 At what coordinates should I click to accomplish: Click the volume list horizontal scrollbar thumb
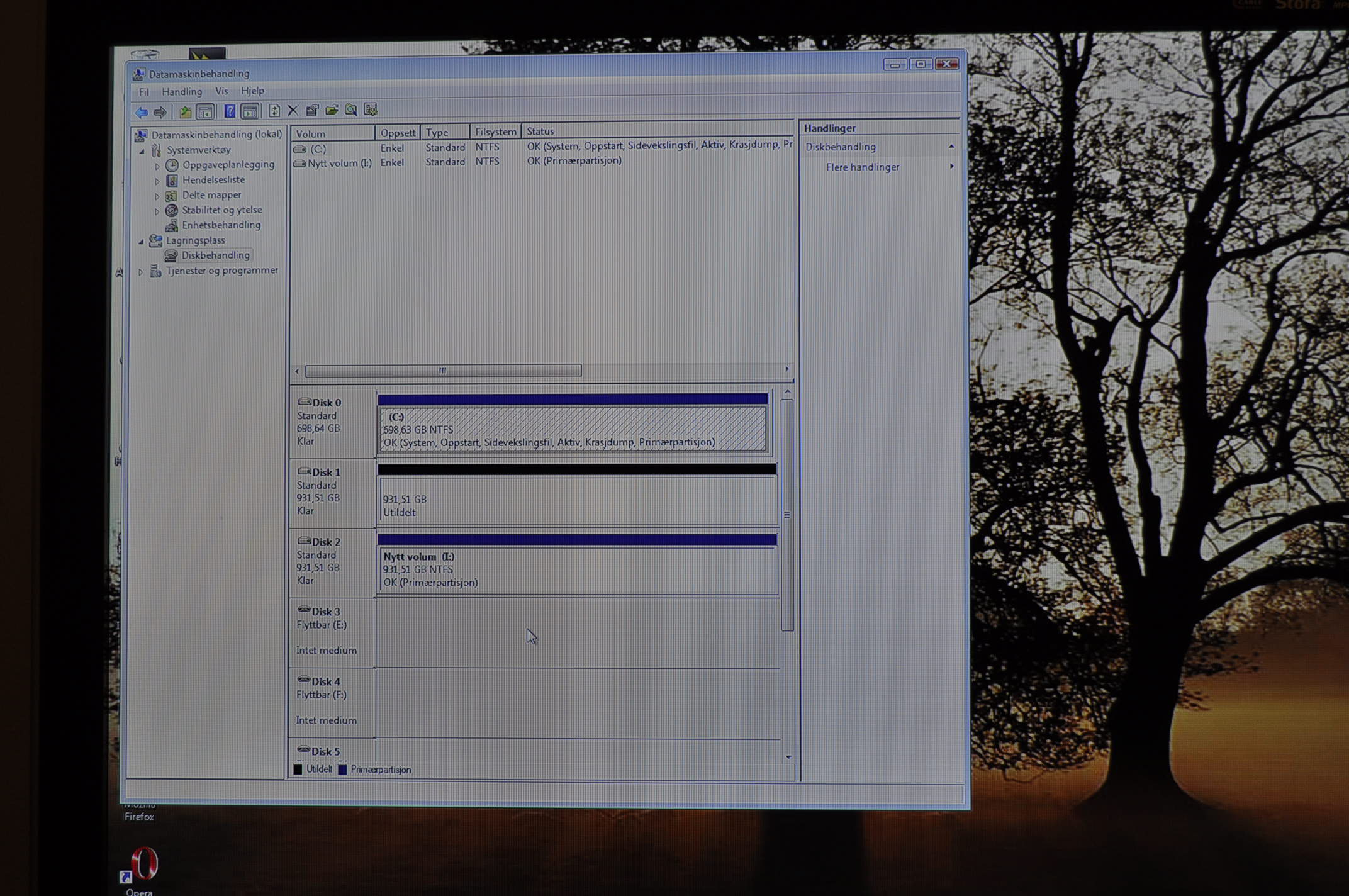(443, 371)
